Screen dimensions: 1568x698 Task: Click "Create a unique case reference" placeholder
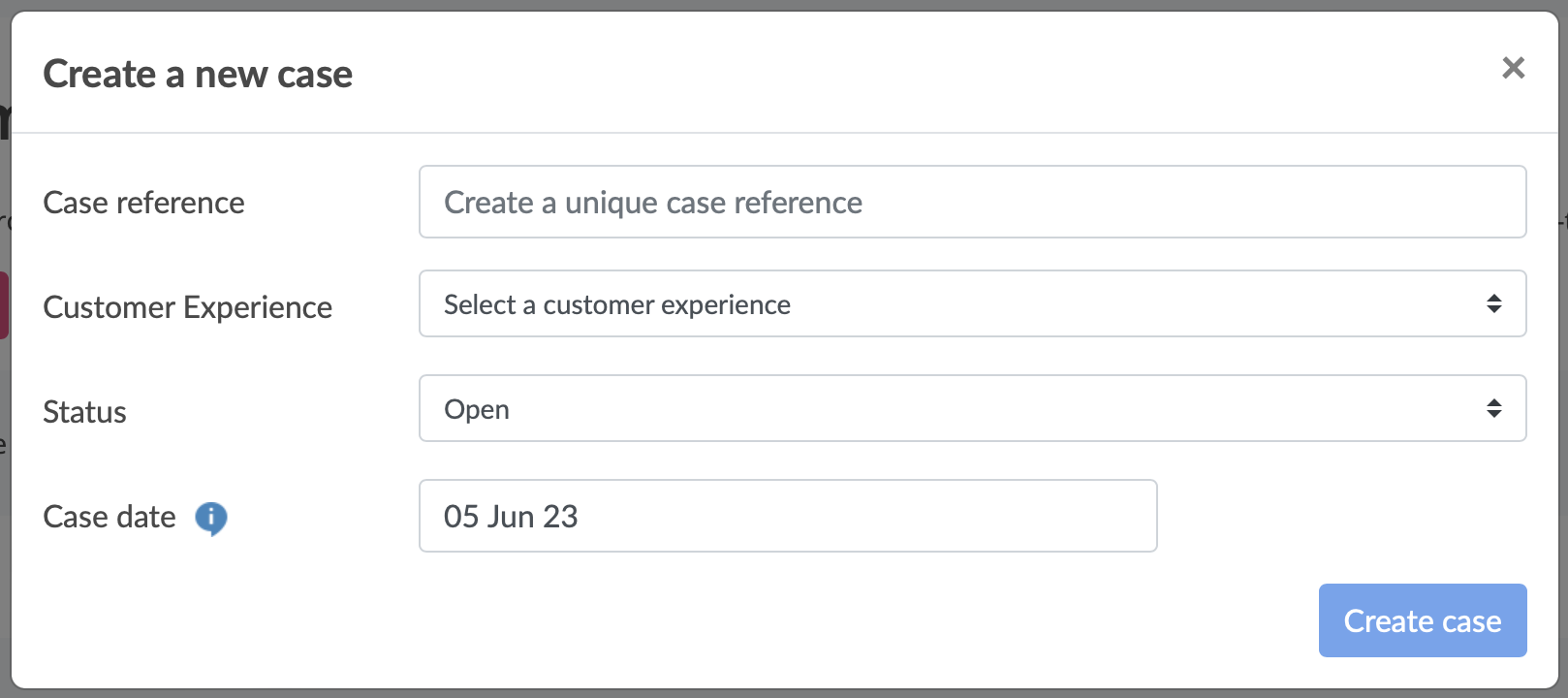[x=653, y=203]
